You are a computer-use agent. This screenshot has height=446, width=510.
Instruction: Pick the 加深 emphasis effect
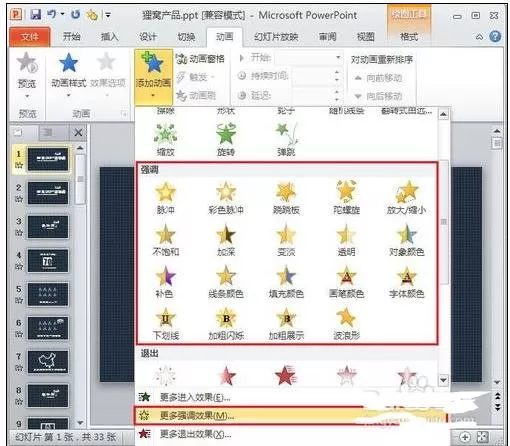click(x=226, y=240)
